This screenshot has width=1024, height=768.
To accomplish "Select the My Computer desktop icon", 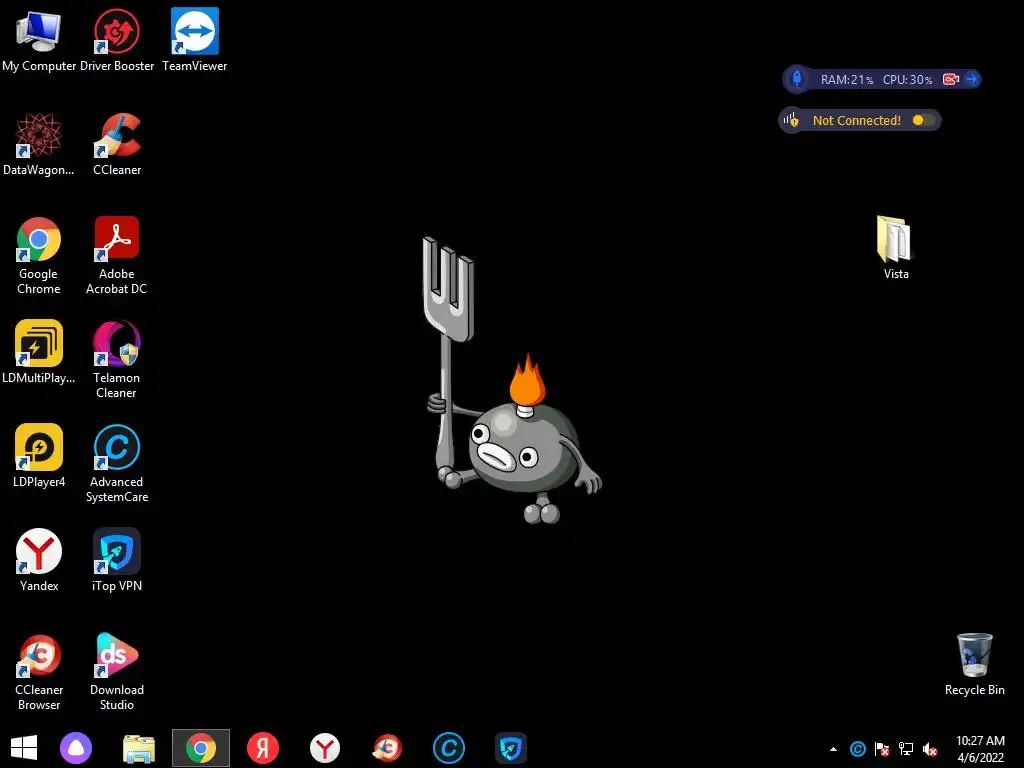I will tap(39, 39).
